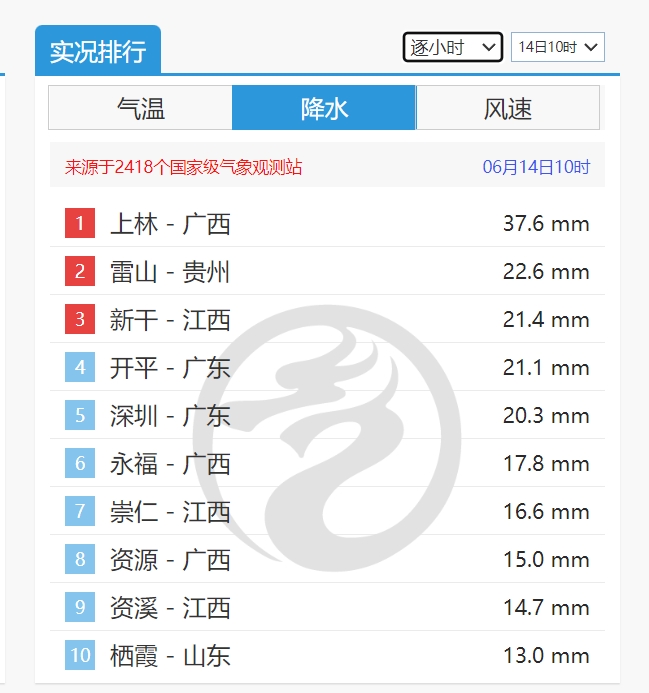This screenshot has height=693, width=649.
Task: Select the 深圳 - 广东 entry
Action: pyautogui.click(x=170, y=415)
